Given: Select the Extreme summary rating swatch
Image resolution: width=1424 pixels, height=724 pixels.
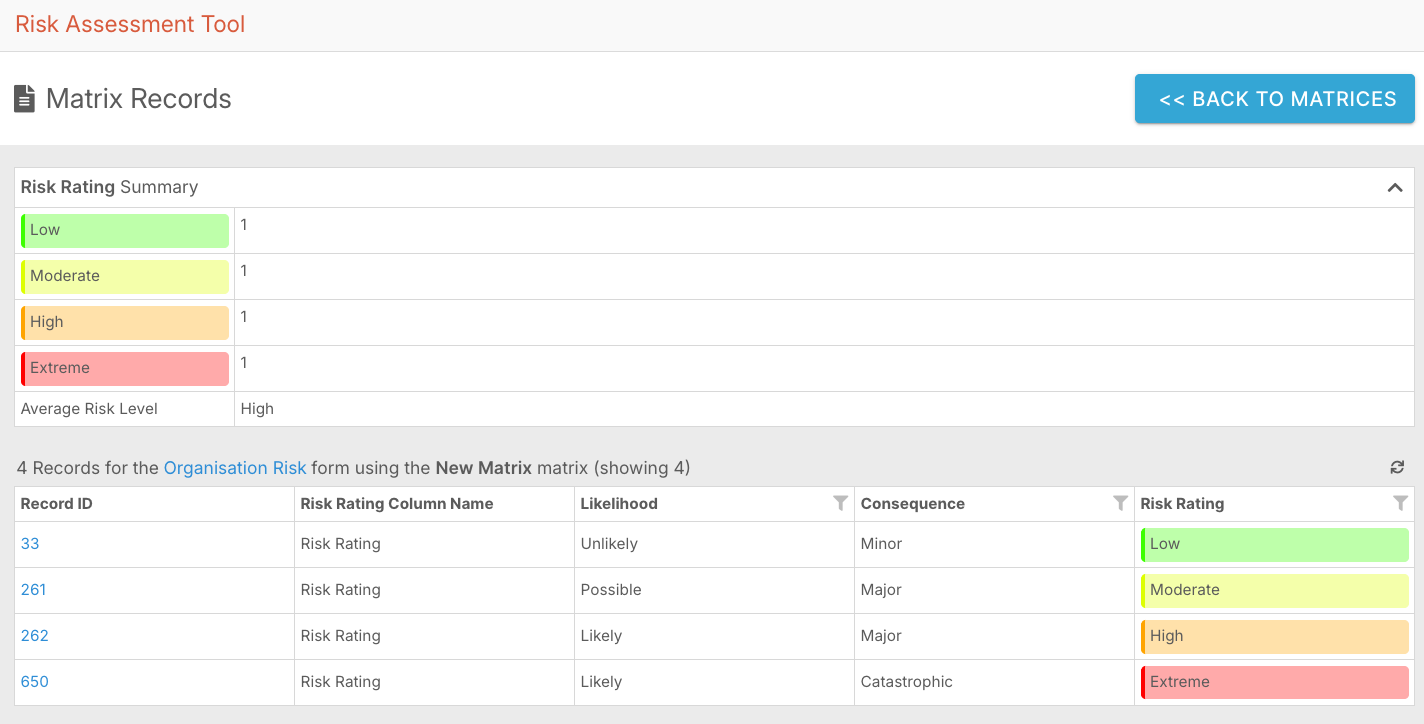Looking at the screenshot, I should 125,369.
